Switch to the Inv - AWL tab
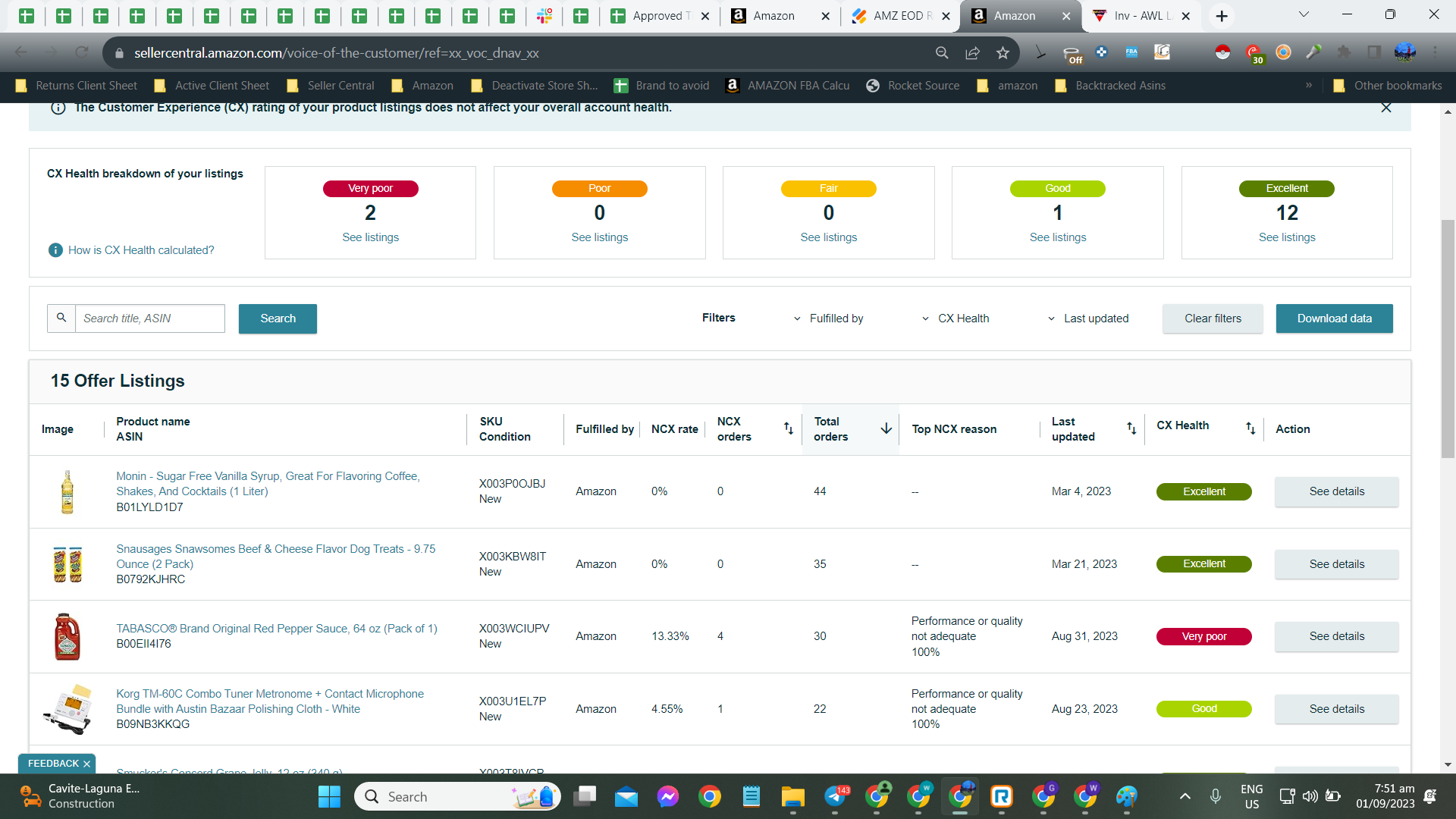 pos(1141,16)
